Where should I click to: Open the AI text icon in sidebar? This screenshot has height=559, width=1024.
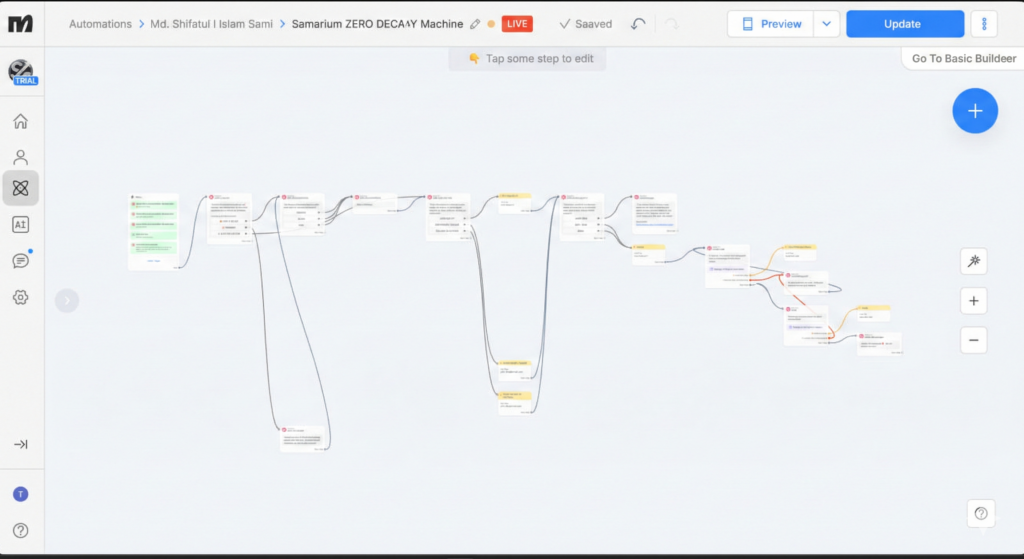[x=20, y=225]
